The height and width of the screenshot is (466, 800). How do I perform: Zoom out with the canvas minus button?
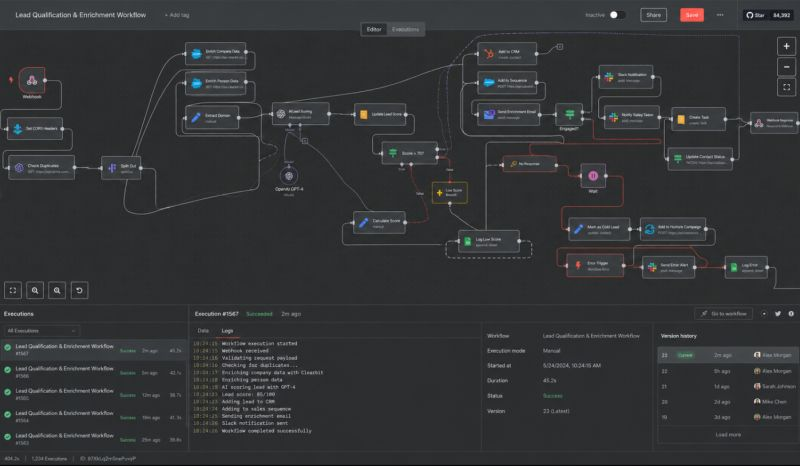(786, 66)
